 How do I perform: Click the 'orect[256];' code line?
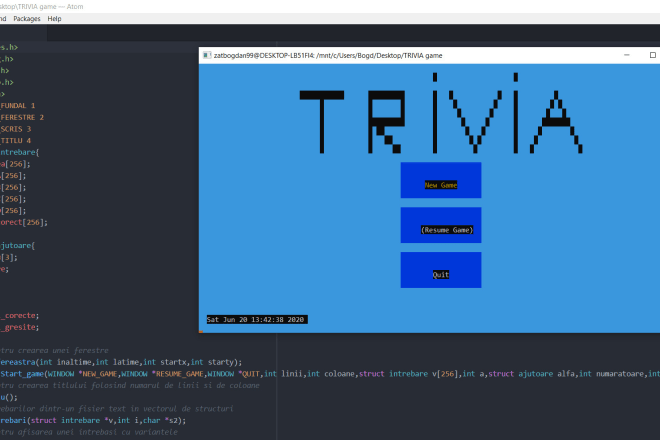24,222
